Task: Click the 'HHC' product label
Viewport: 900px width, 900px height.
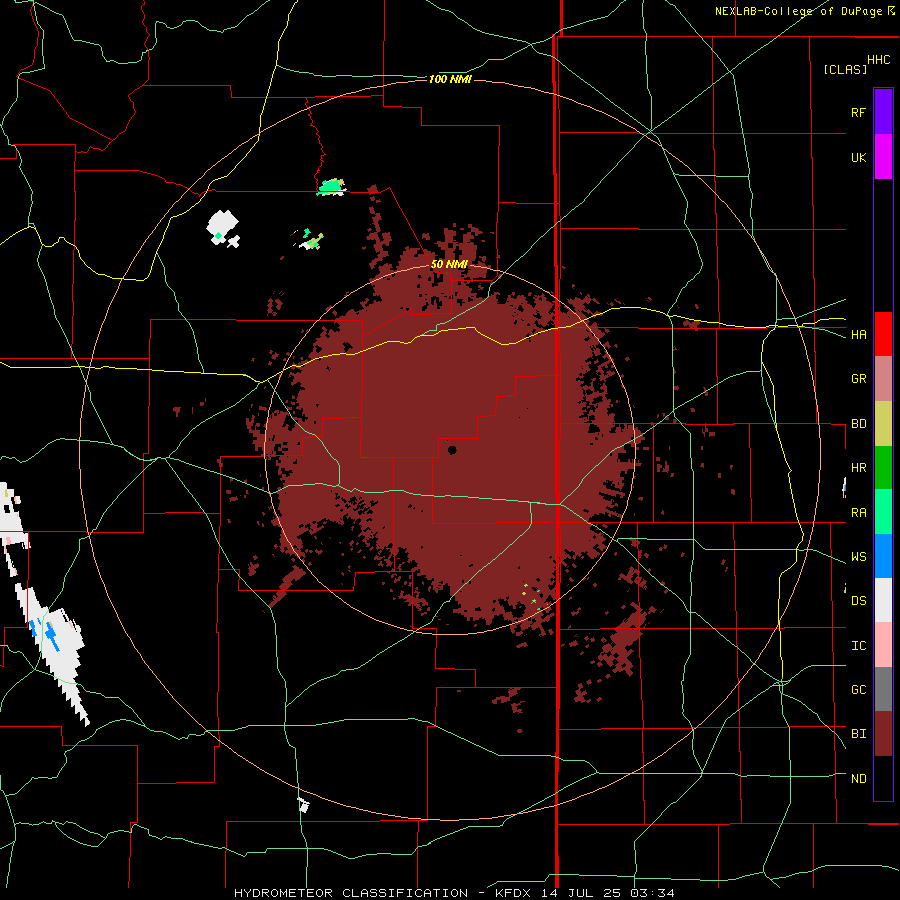Action: pos(878,60)
